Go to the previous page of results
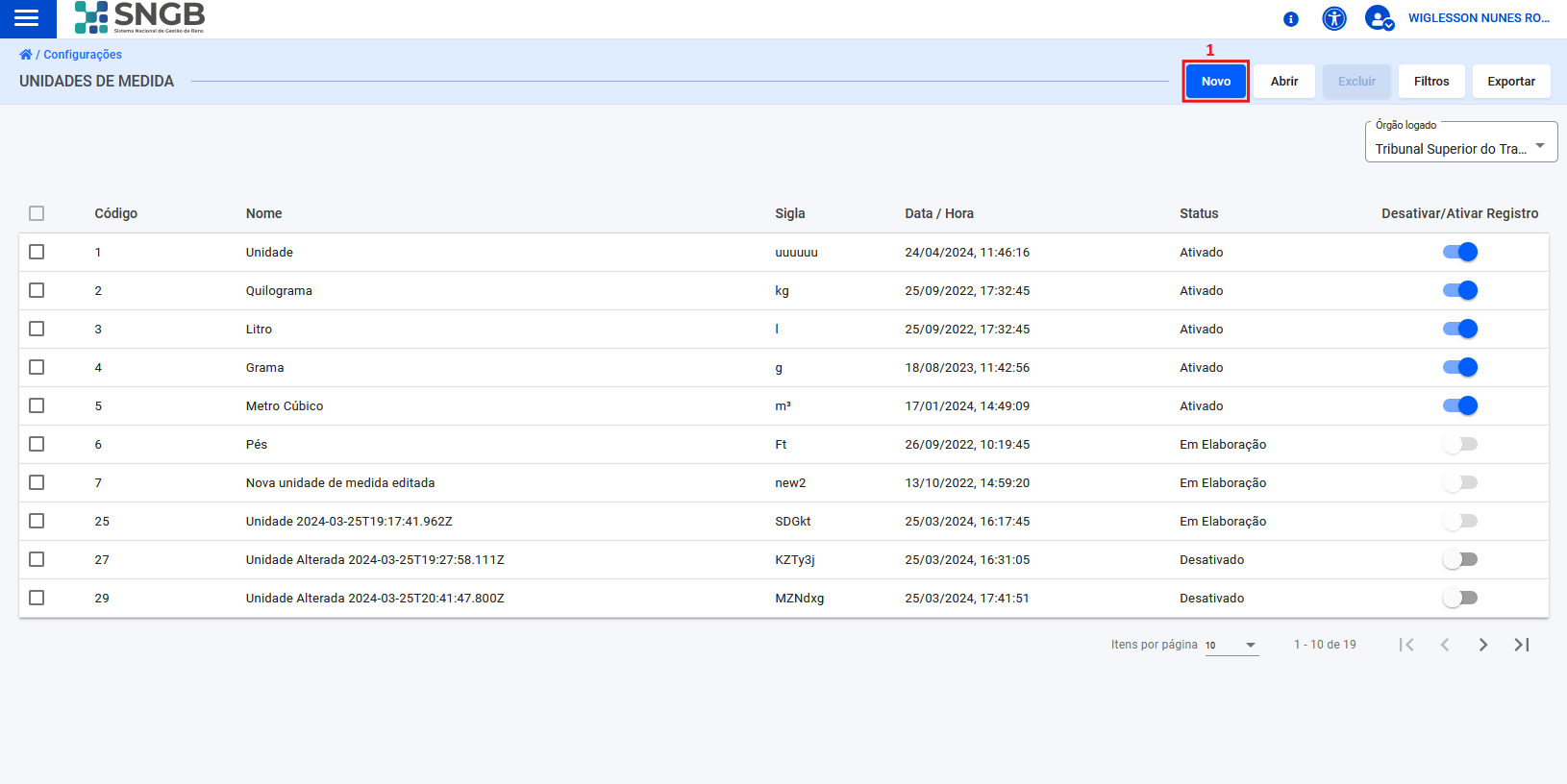 [x=1445, y=645]
